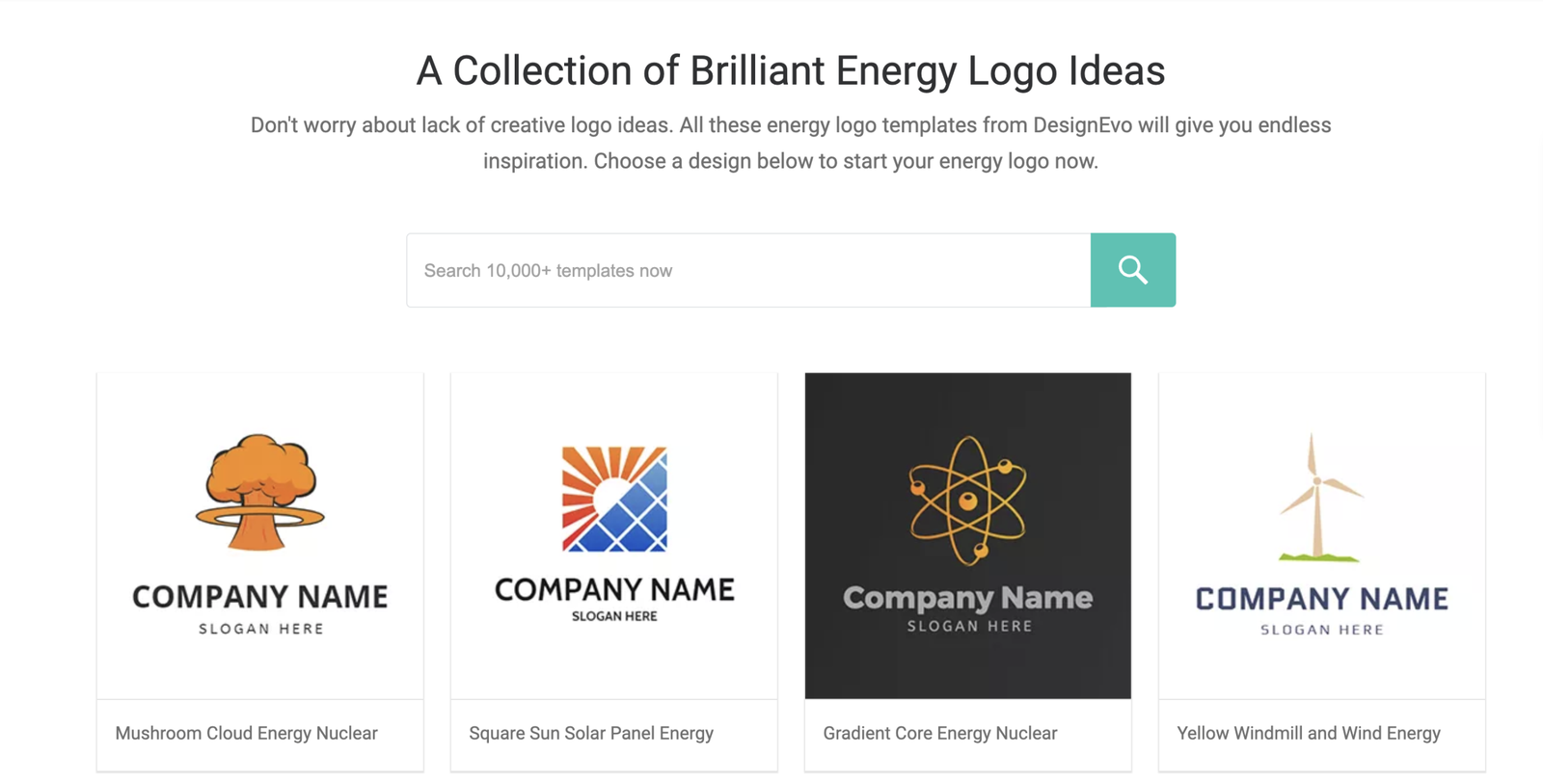Click SLOGAN HERE on the dark atom template
The width and height of the screenshot is (1543, 784).
coord(969,626)
